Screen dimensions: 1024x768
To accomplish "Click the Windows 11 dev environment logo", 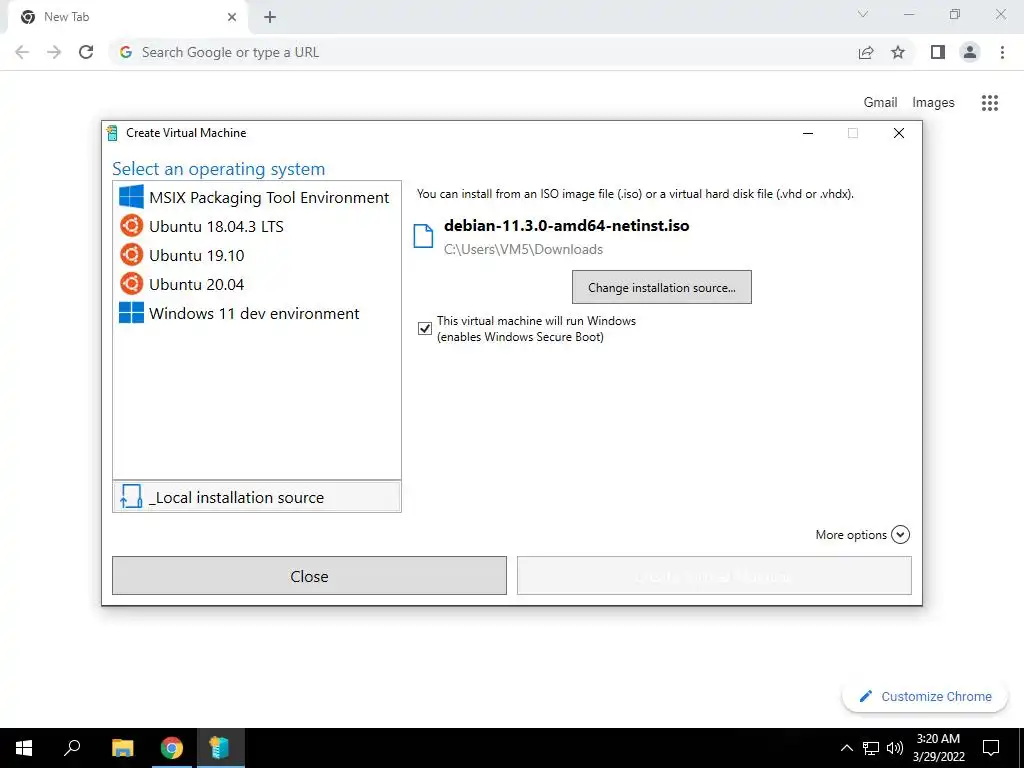I will [x=131, y=312].
